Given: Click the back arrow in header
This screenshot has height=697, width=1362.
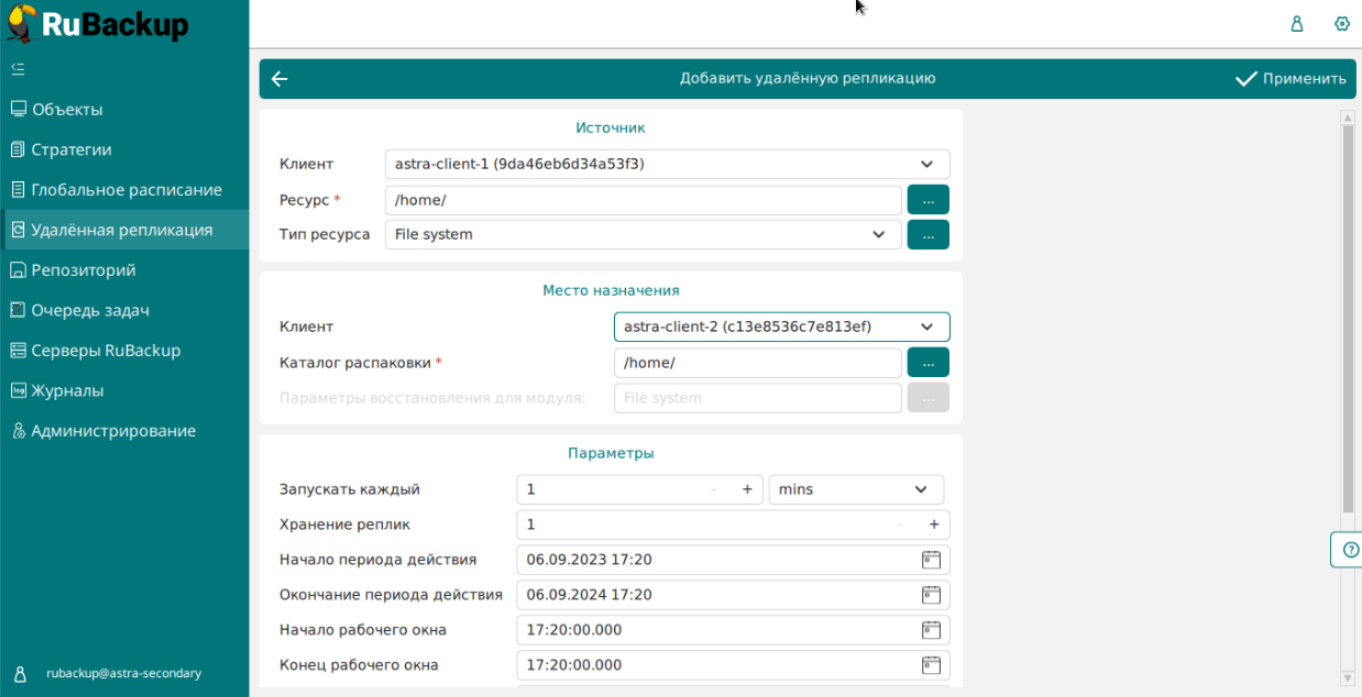Looking at the screenshot, I should coord(280,79).
